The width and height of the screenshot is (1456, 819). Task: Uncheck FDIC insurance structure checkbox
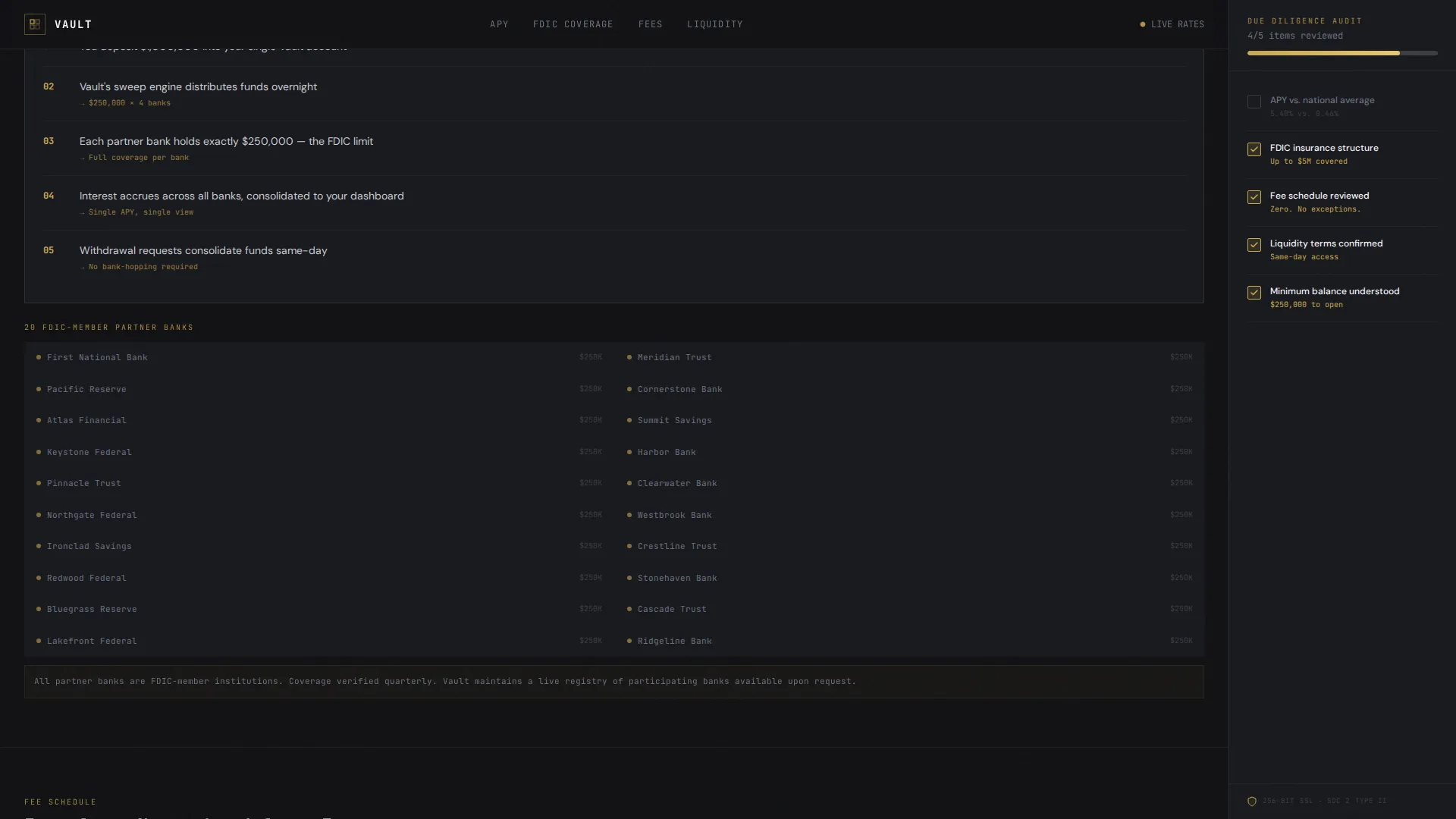pos(1254,149)
